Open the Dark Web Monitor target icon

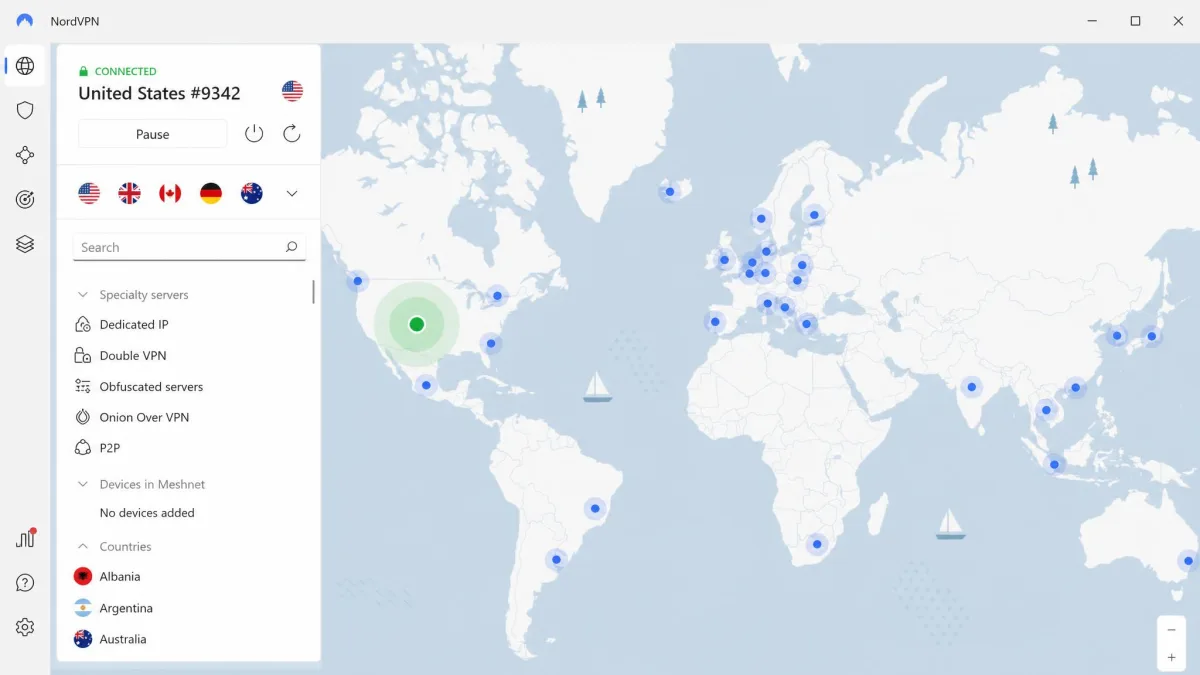25,199
